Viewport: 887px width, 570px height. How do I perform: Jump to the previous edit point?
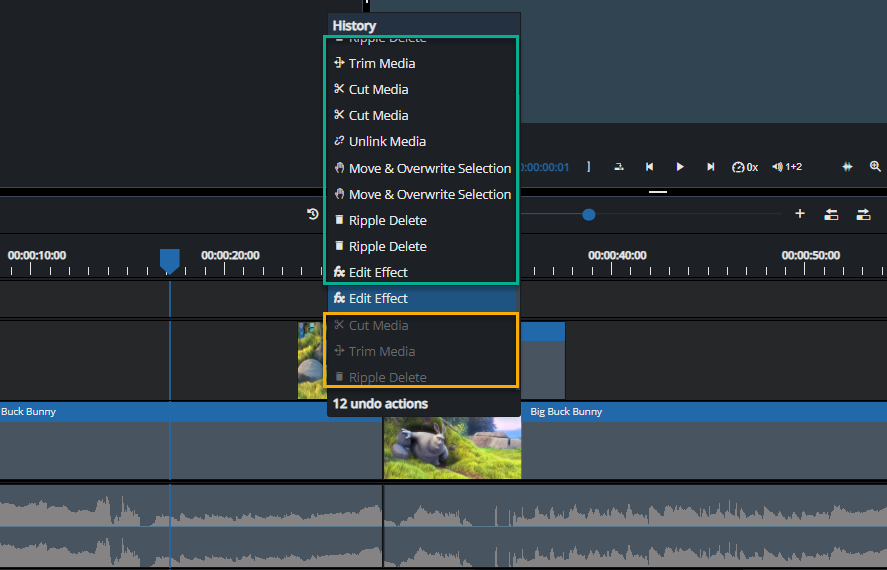(649, 167)
